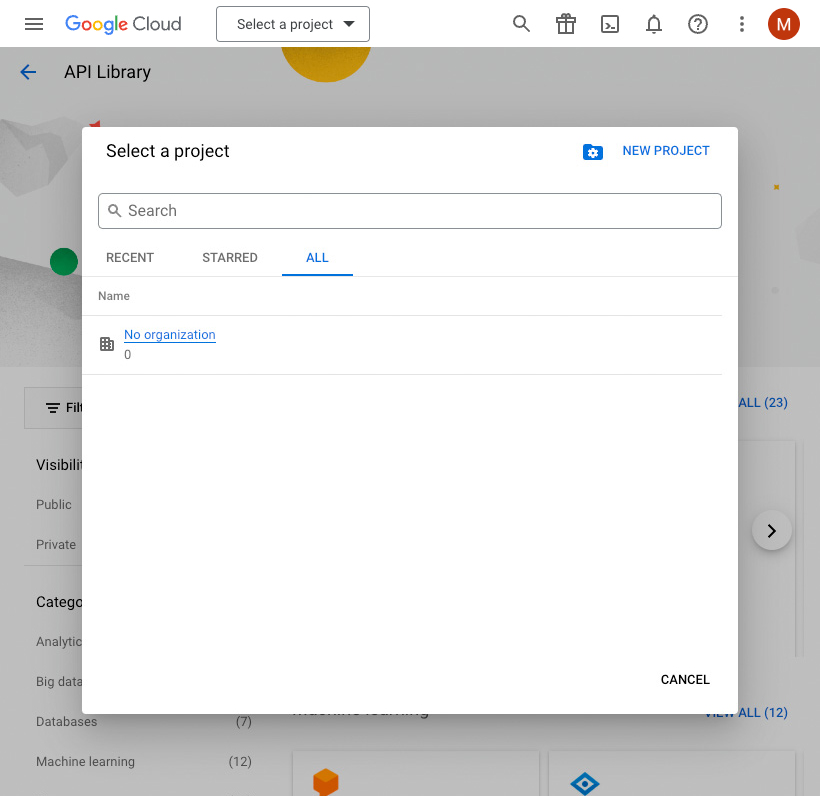
Task: Click the blue diamond API card icon
Action: click(585, 783)
